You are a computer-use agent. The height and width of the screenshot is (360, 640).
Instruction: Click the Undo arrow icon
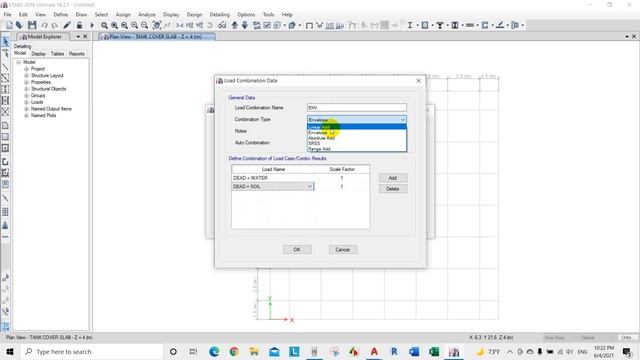pyautogui.click(x=44, y=25)
